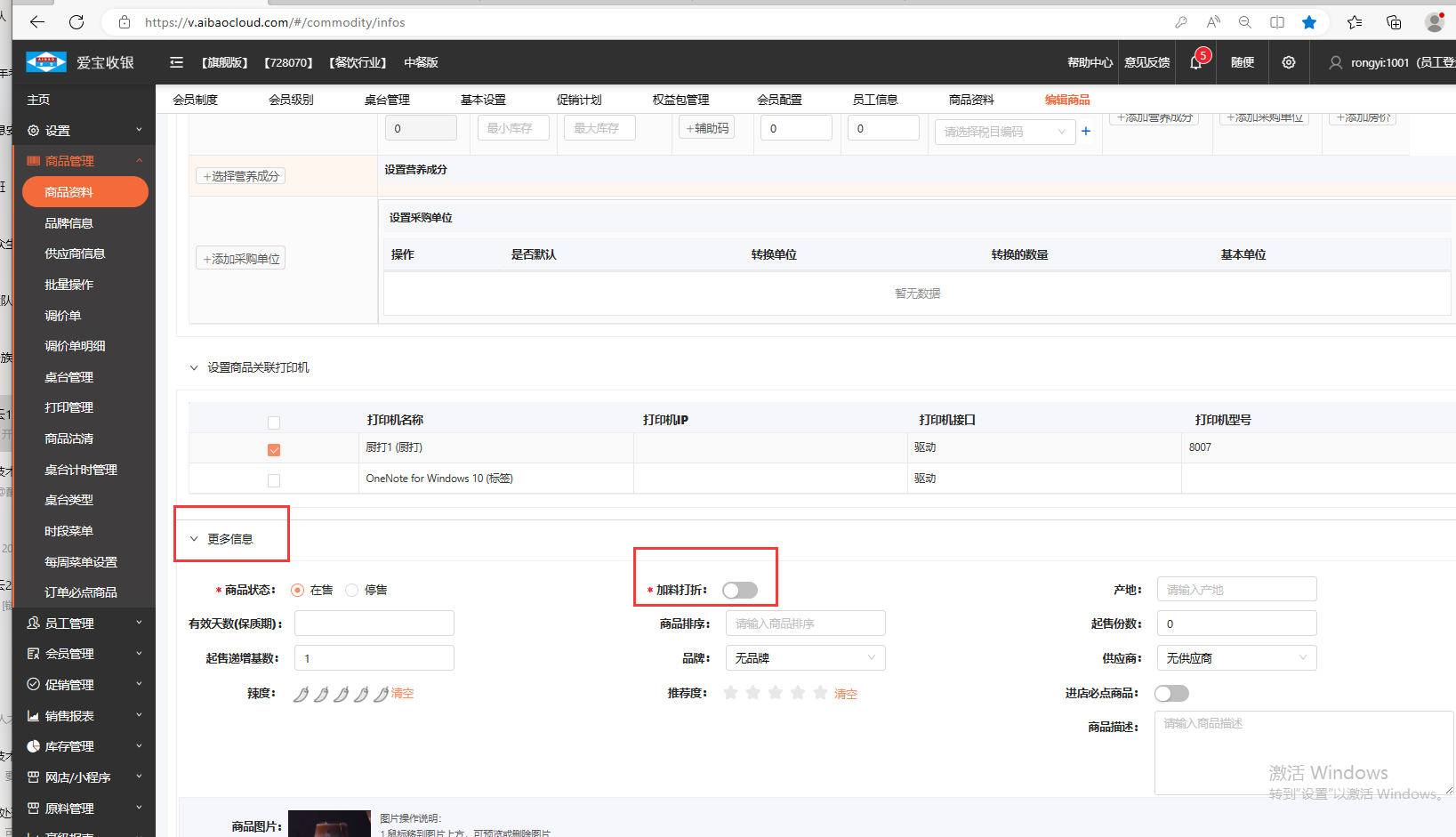
Task: Click the first chili spiciness icon
Action: pyautogui.click(x=301, y=694)
